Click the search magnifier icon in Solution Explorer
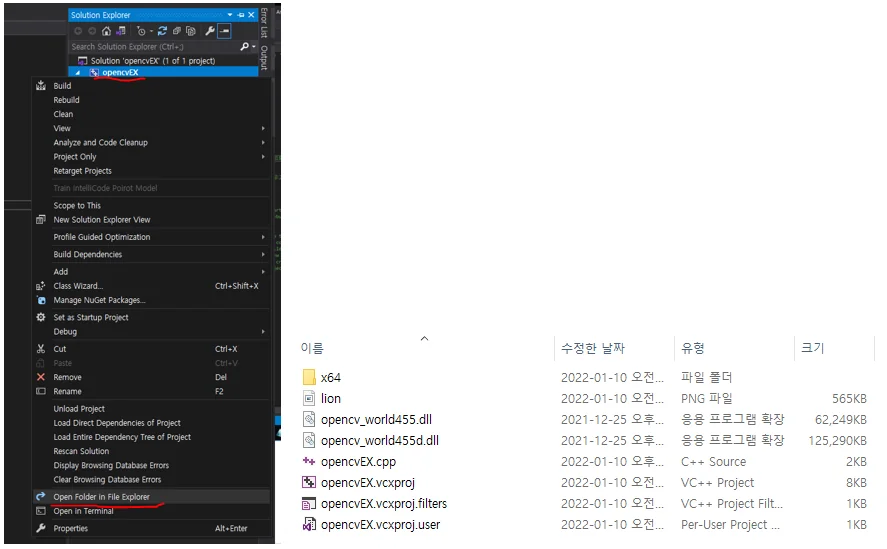This screenshot has height=549, width=887. 244,46
